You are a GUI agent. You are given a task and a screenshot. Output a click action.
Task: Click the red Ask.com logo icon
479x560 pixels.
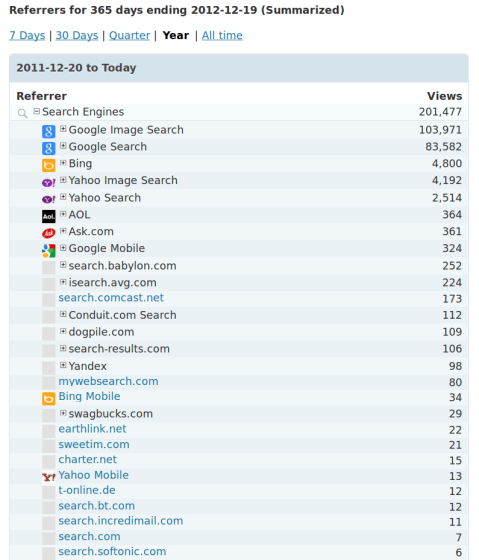(x=49, y=233)
